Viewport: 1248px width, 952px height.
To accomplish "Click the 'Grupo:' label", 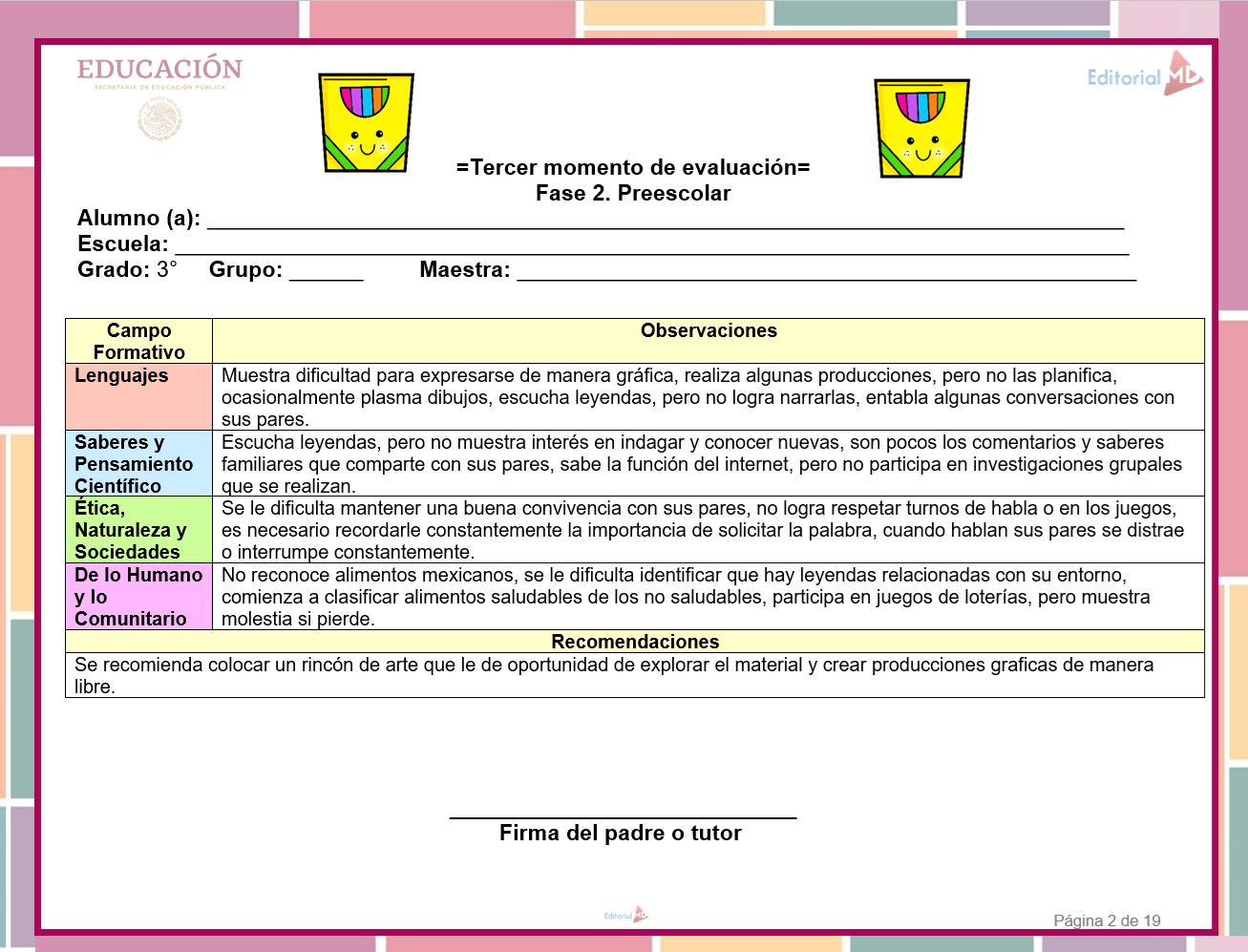I will (x=246, y=269).
